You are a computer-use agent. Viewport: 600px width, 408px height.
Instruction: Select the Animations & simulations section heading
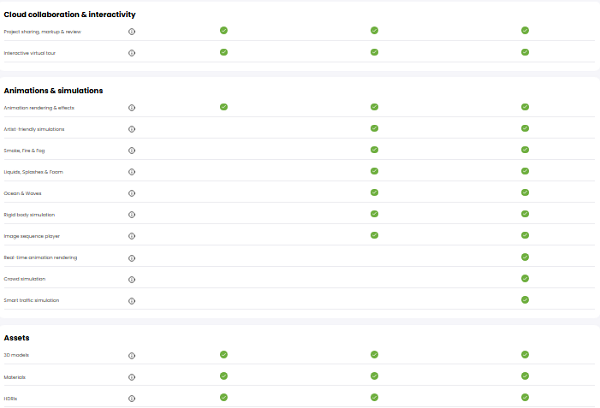[x=53, y=91]
